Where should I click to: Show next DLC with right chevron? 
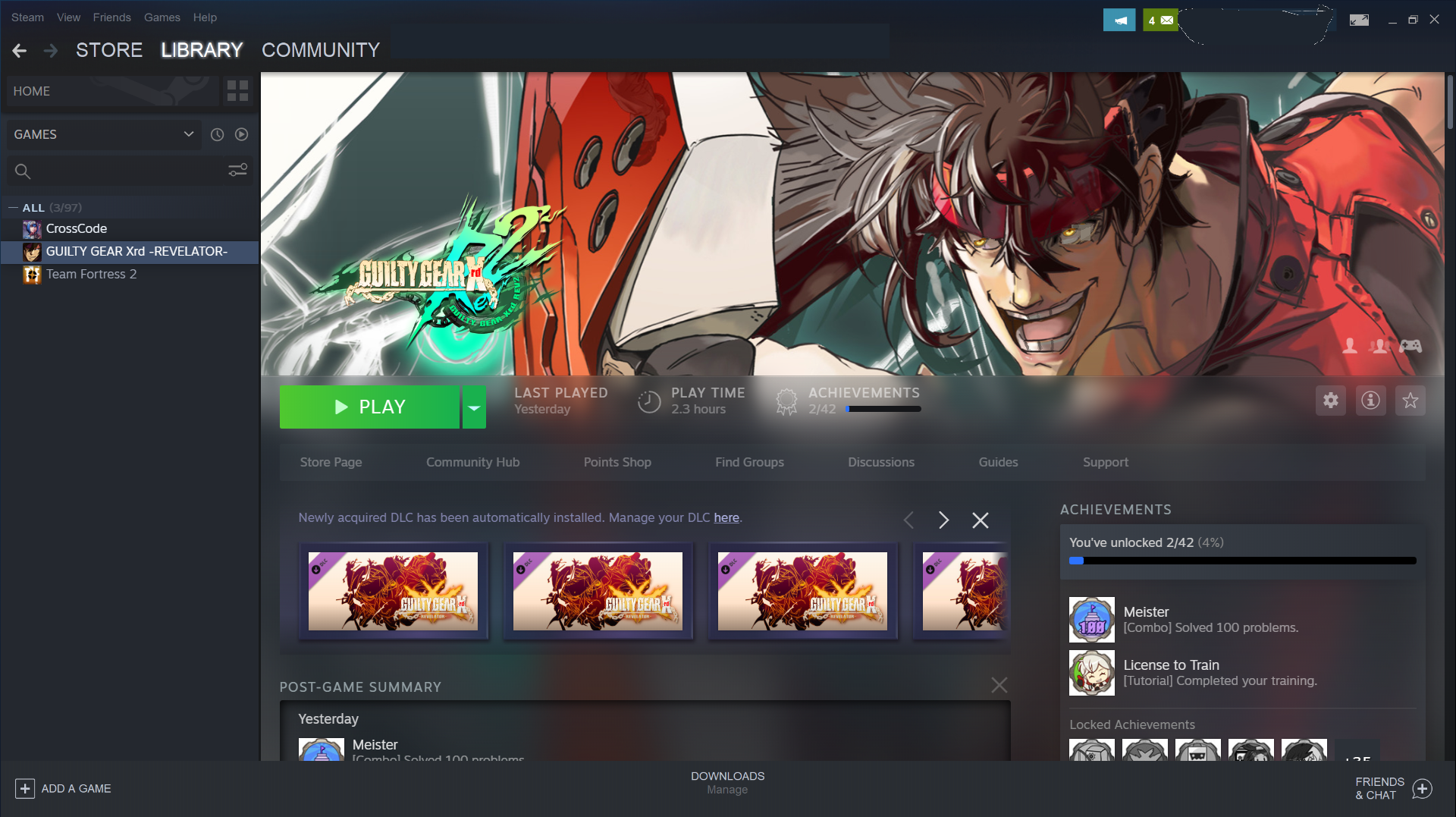[943, 520]
